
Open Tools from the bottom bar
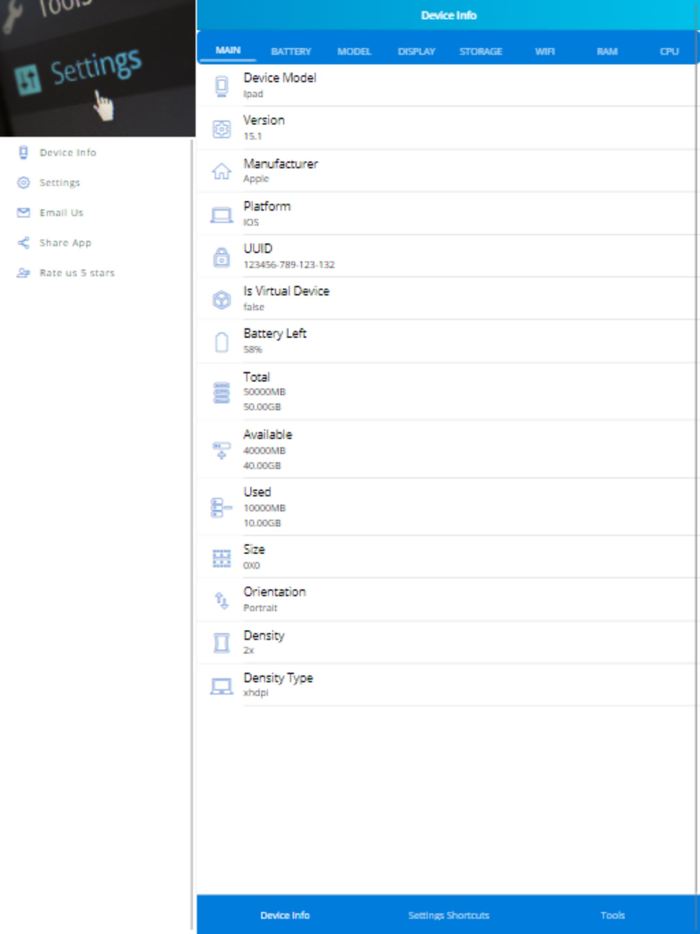click(x=612, y=914)
